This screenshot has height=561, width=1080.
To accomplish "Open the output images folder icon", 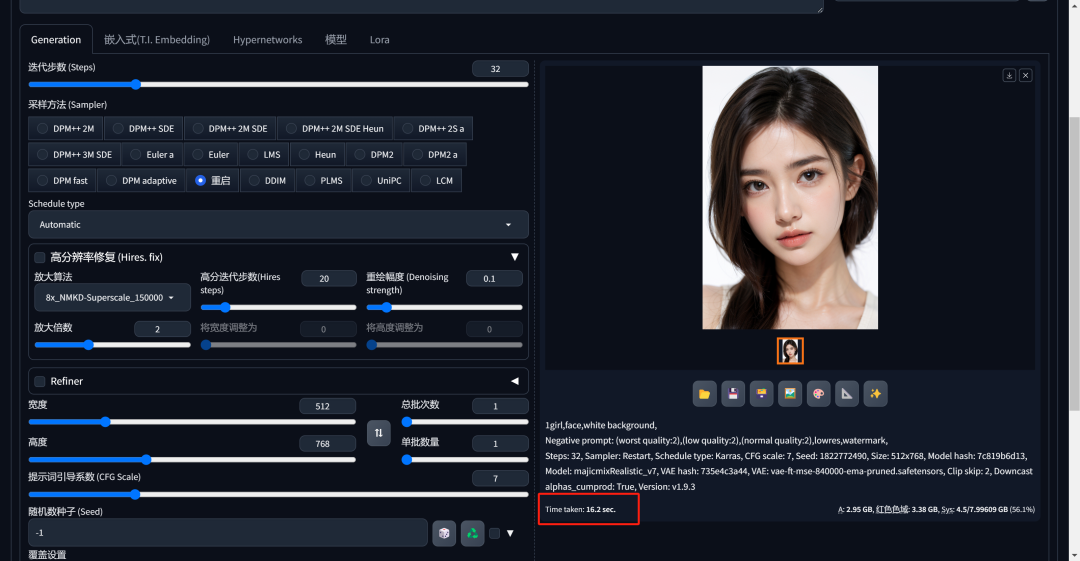I will [x=705, y=394].
